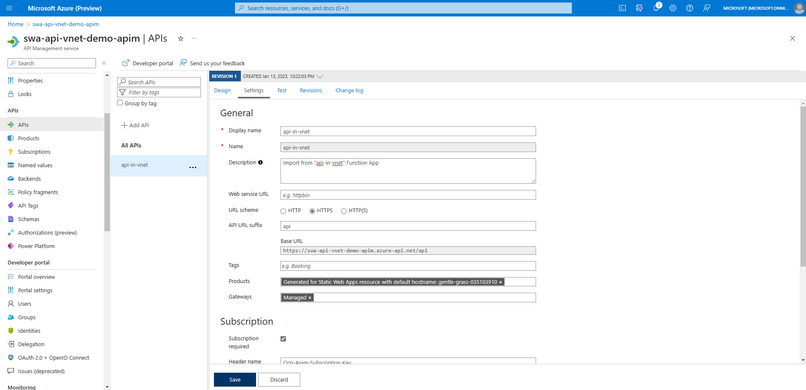Viewport: 806px width, 390px height.
Task: Click Send us your feedback
Action: click(x=212, y=63)
